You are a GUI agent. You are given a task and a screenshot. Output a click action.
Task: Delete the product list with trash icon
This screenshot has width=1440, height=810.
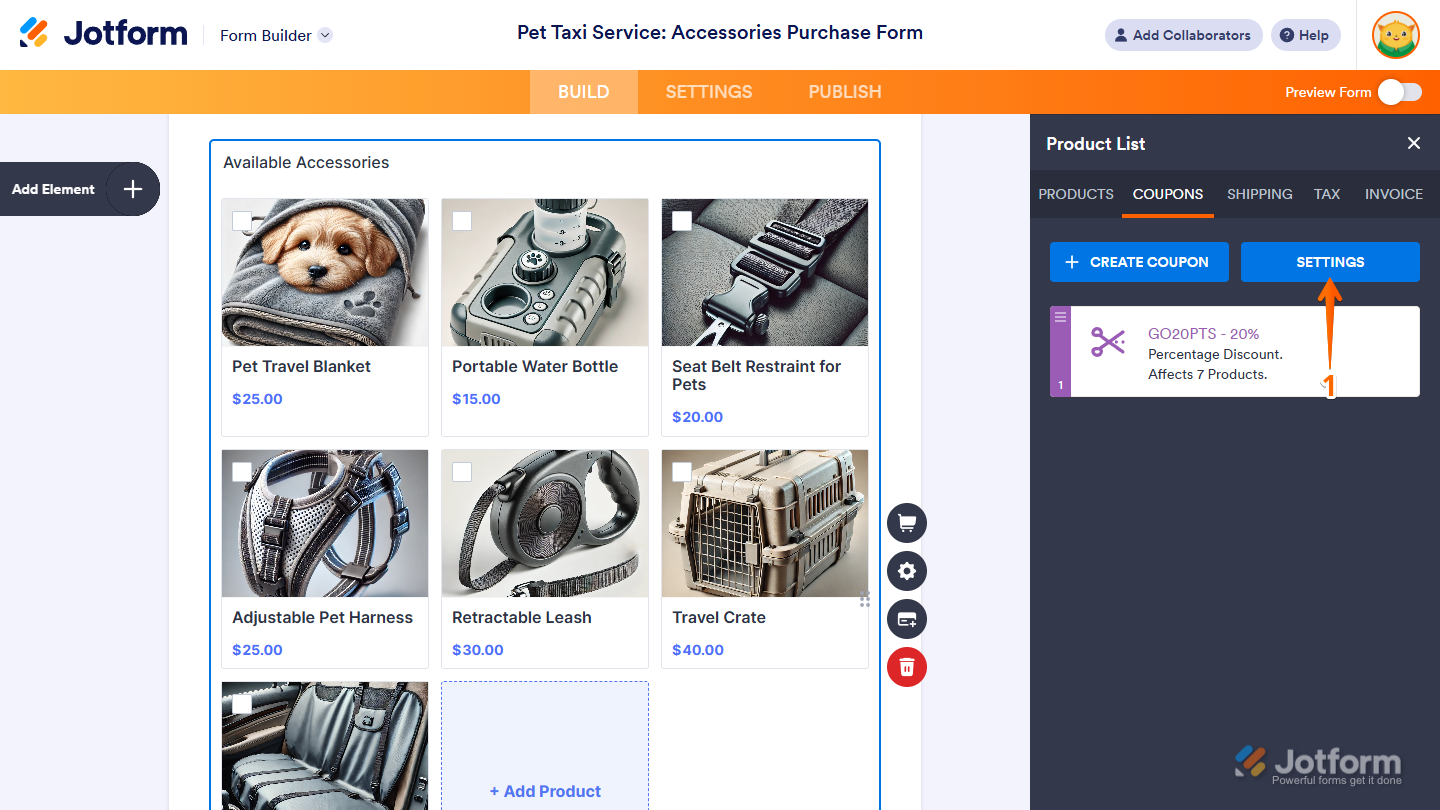(x=907, y=667)
